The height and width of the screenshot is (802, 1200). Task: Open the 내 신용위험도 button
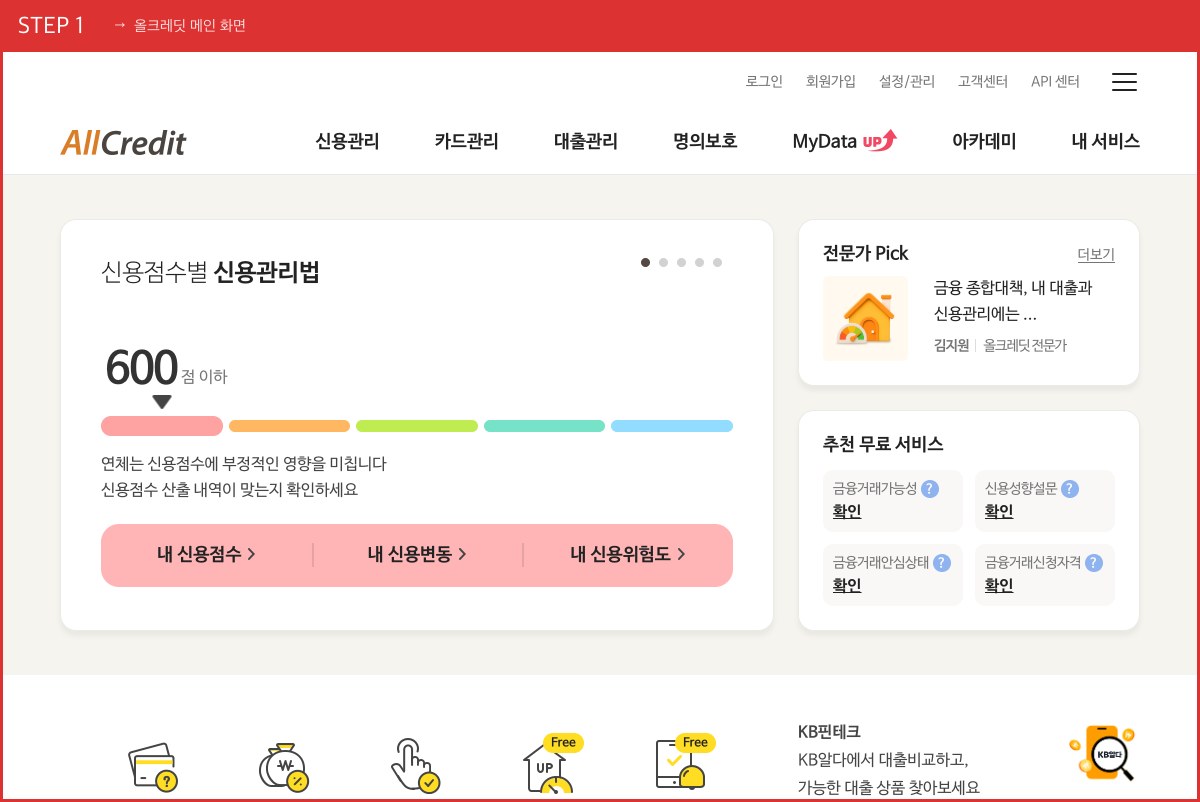(628, 554)
